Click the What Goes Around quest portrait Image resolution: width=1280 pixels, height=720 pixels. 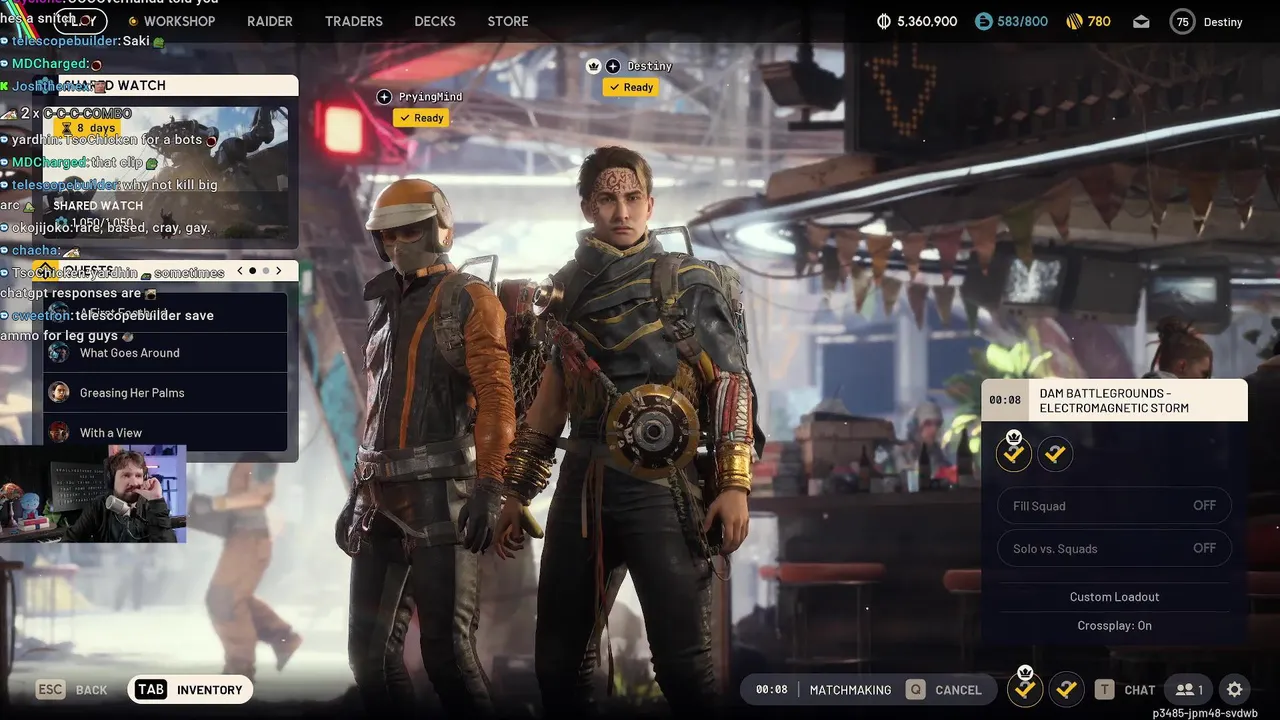59,352
